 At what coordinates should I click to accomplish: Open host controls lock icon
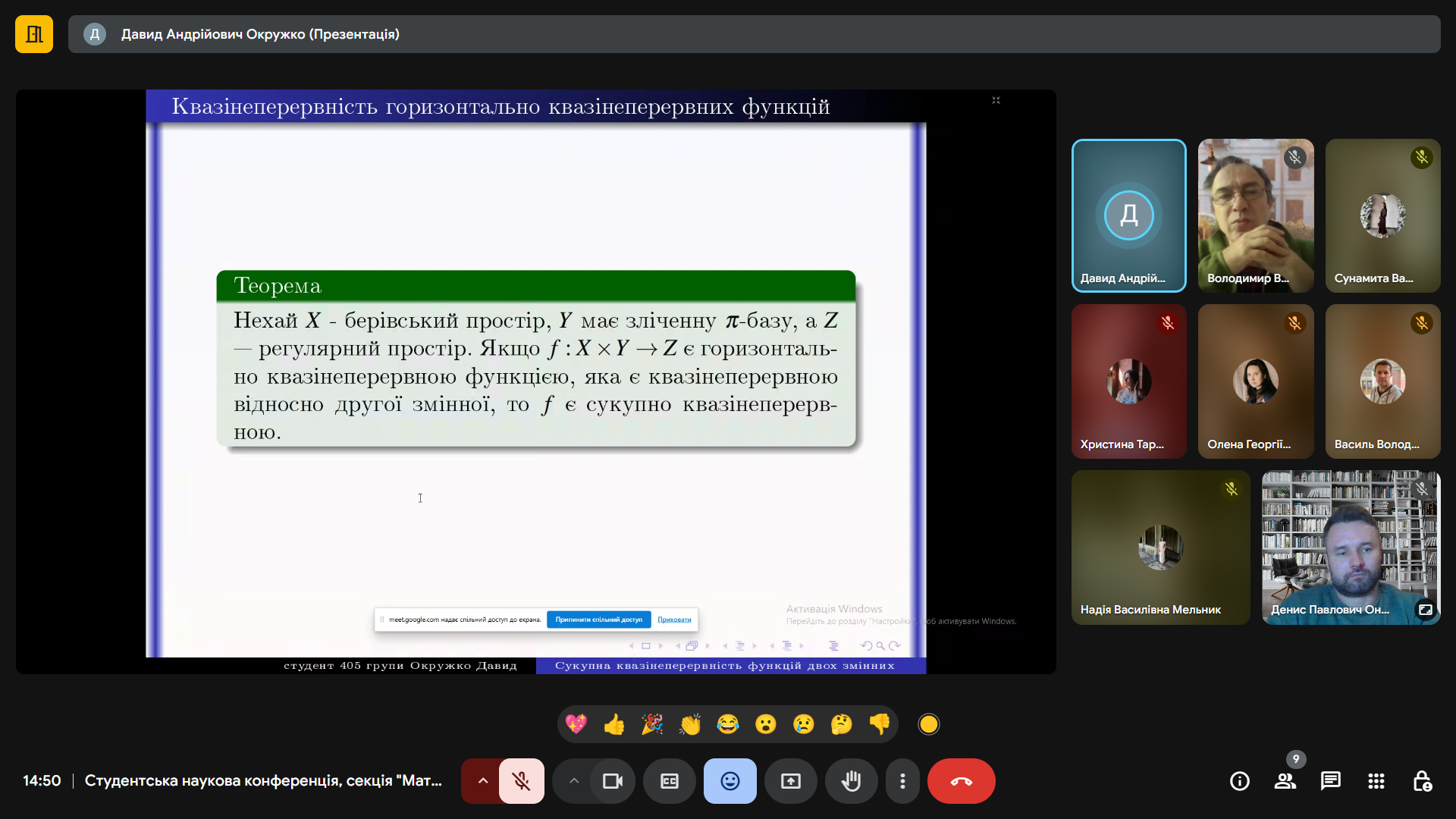click(x=1422, y=781)
